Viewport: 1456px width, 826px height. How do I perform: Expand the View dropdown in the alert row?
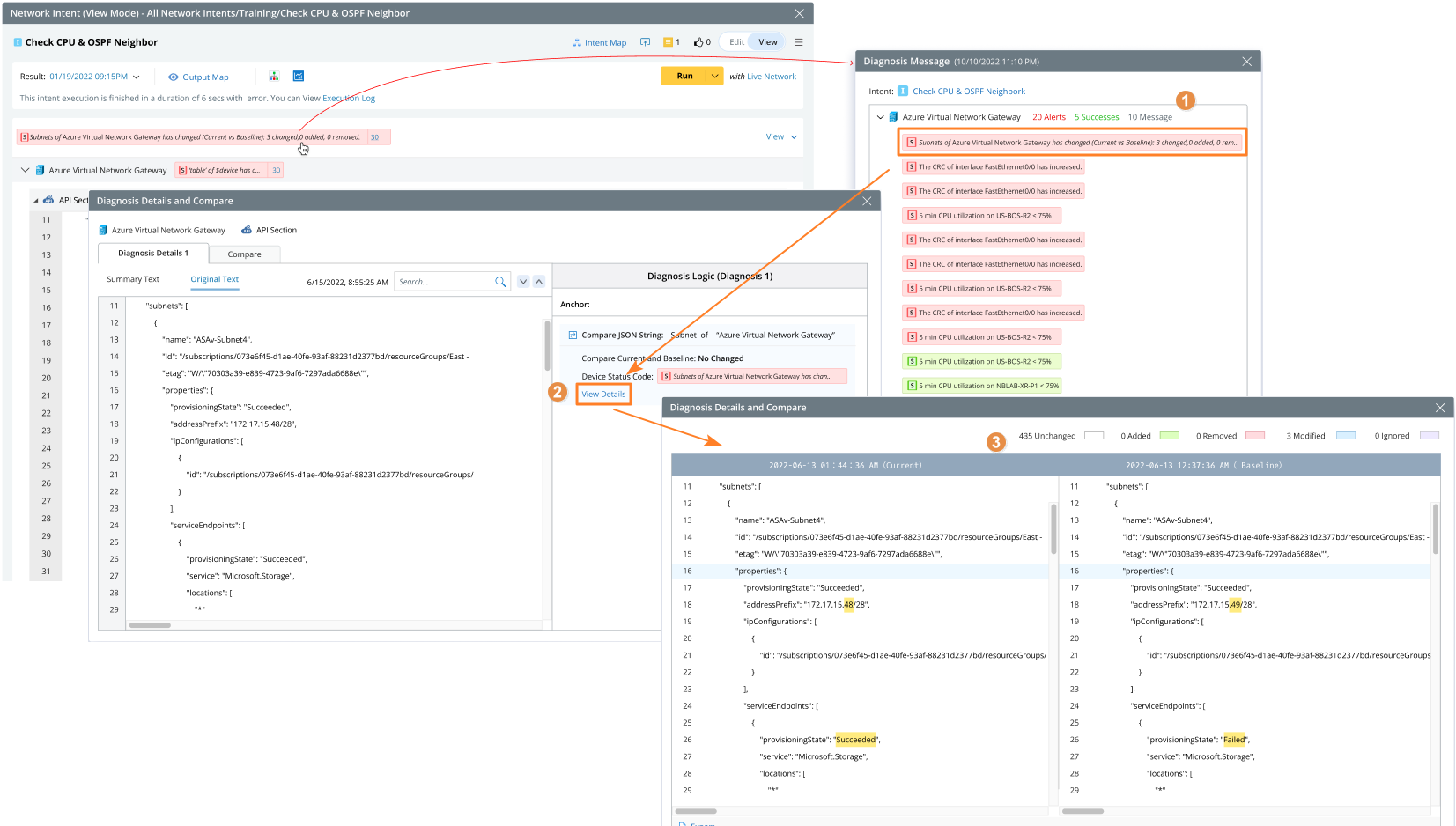781,136
